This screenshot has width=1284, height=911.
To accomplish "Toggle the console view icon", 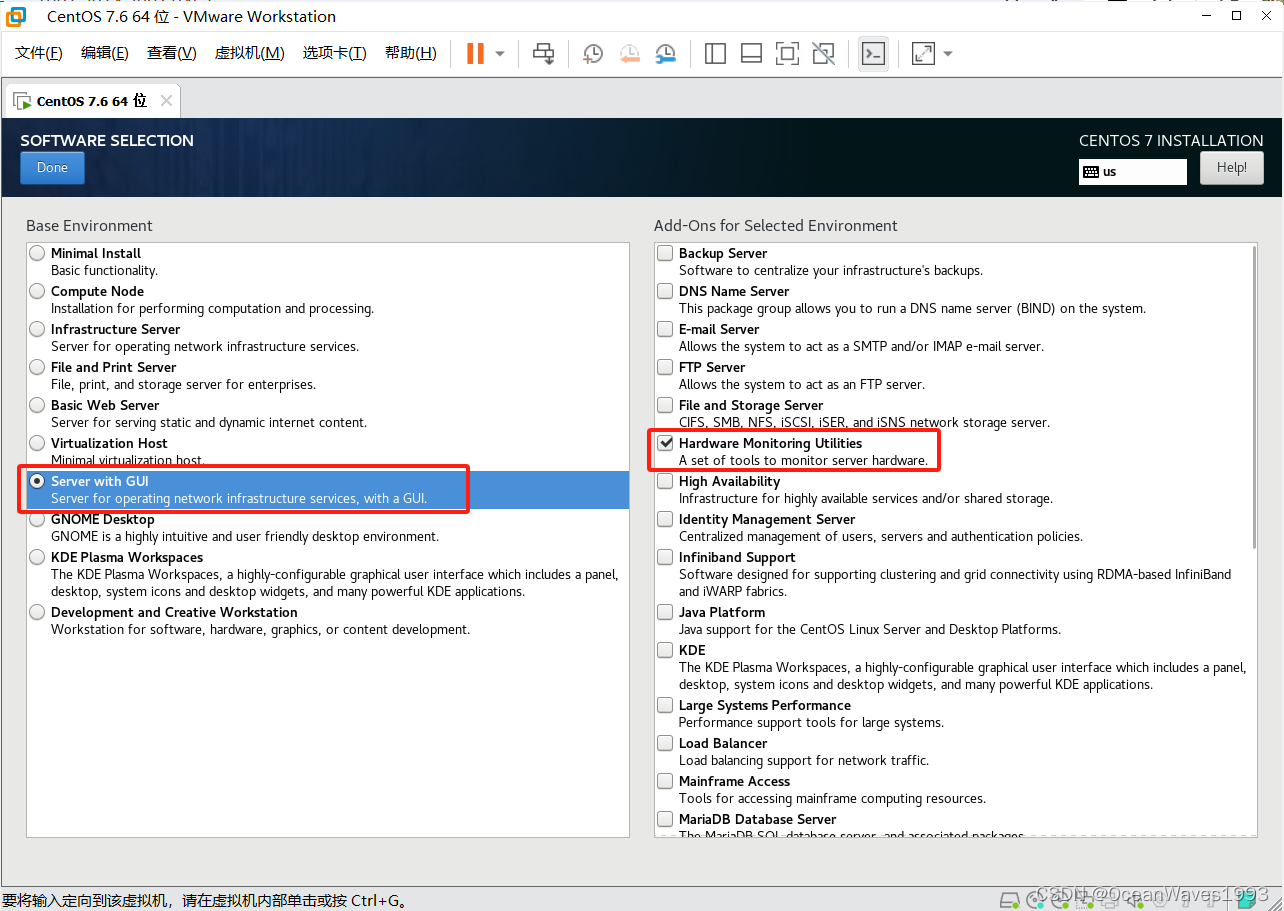I will pos(873,53).
